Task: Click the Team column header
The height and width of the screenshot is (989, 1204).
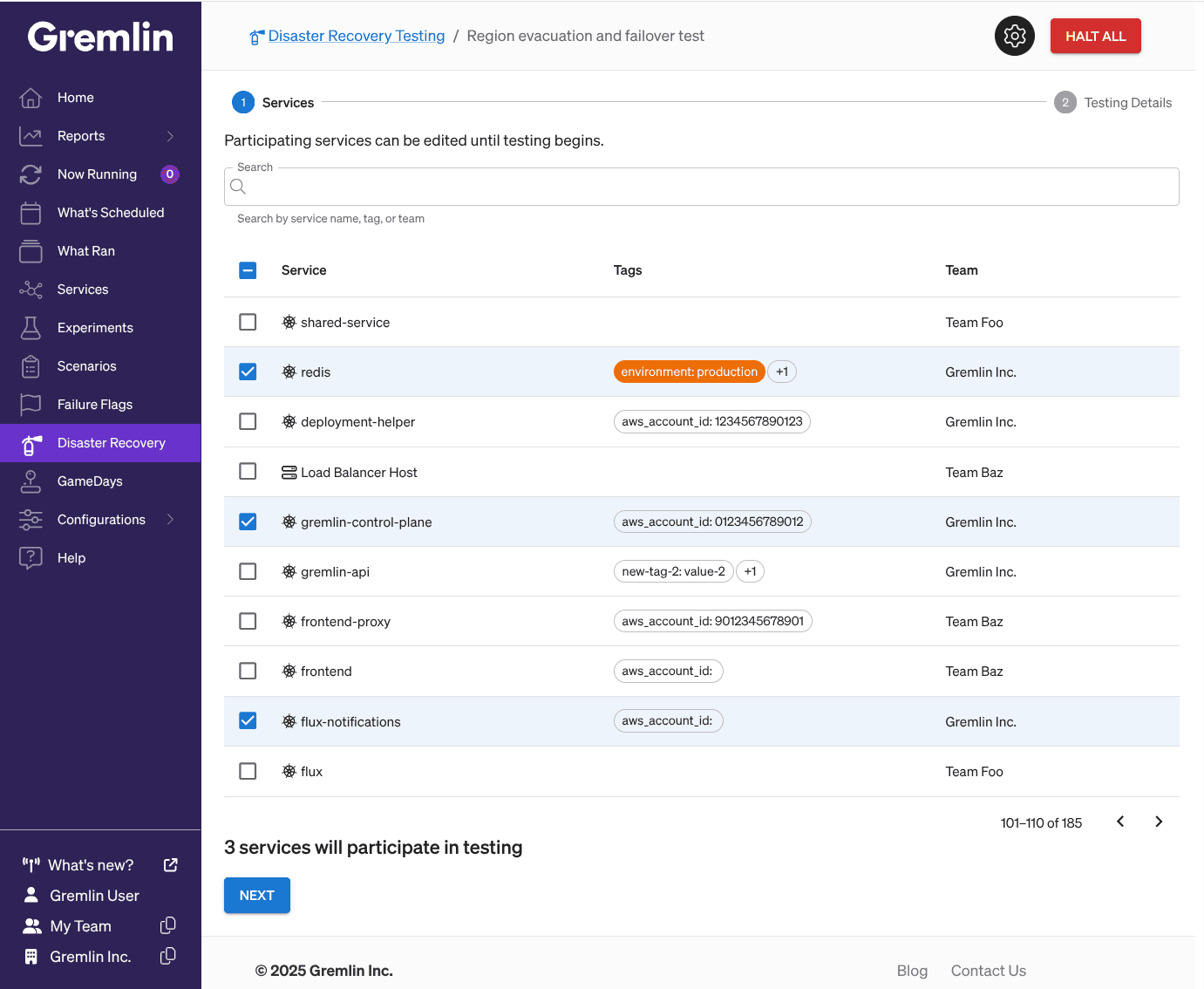Action: [x=962, y=270]
